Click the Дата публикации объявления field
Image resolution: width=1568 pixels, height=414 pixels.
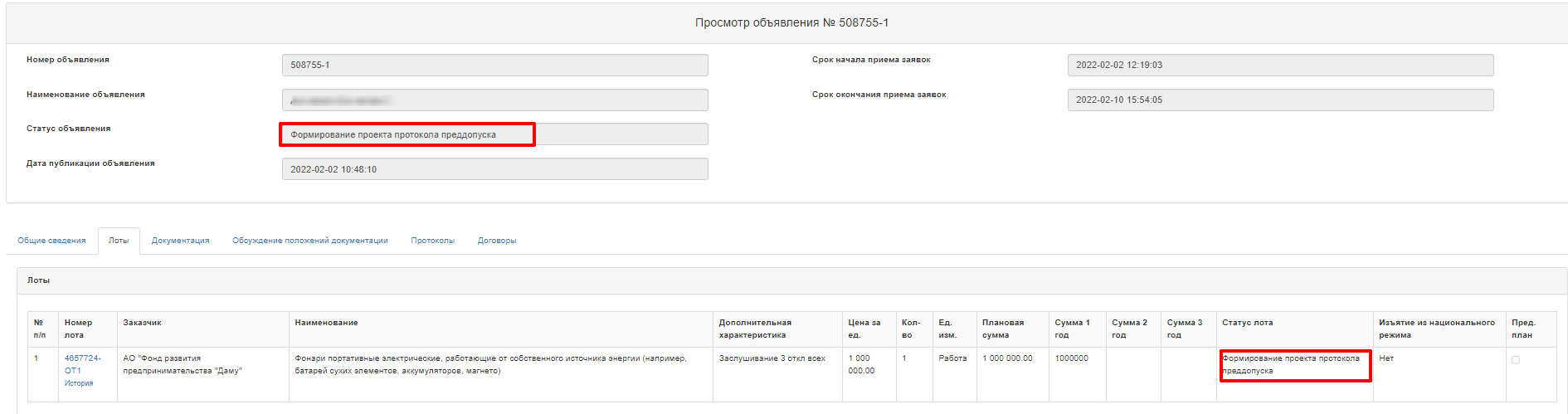(495, 169)
